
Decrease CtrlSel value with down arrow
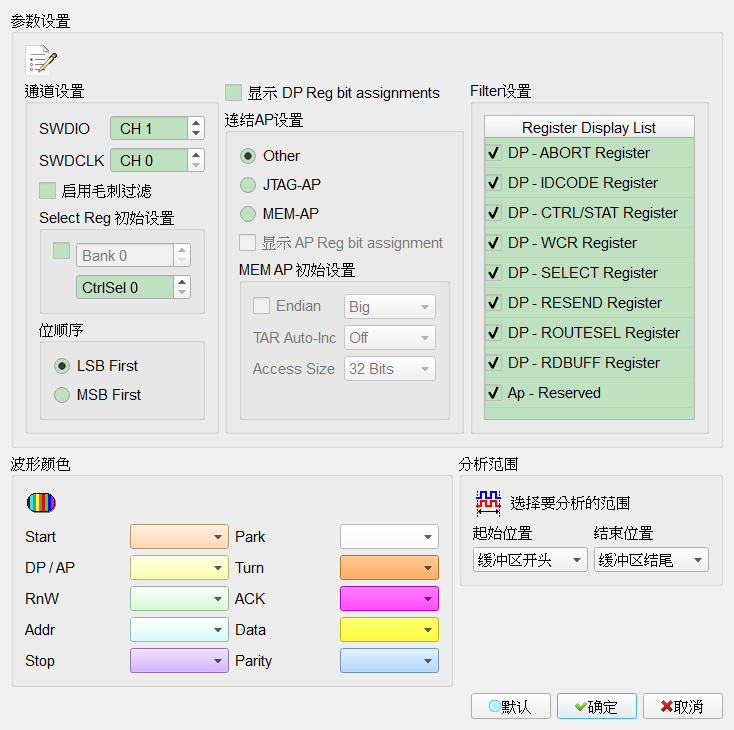tap(182, 292)
